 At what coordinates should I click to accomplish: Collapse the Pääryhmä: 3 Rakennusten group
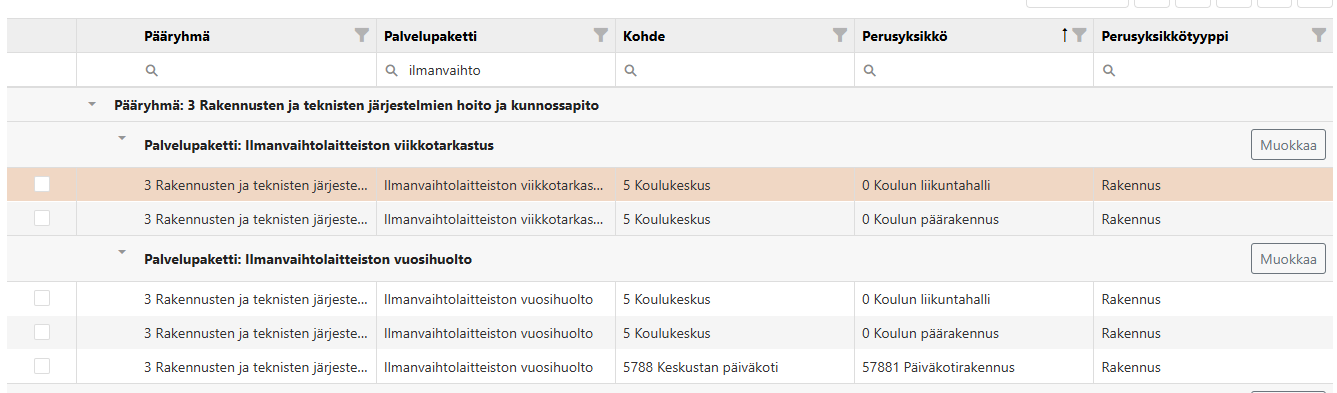tap(92, 104)
